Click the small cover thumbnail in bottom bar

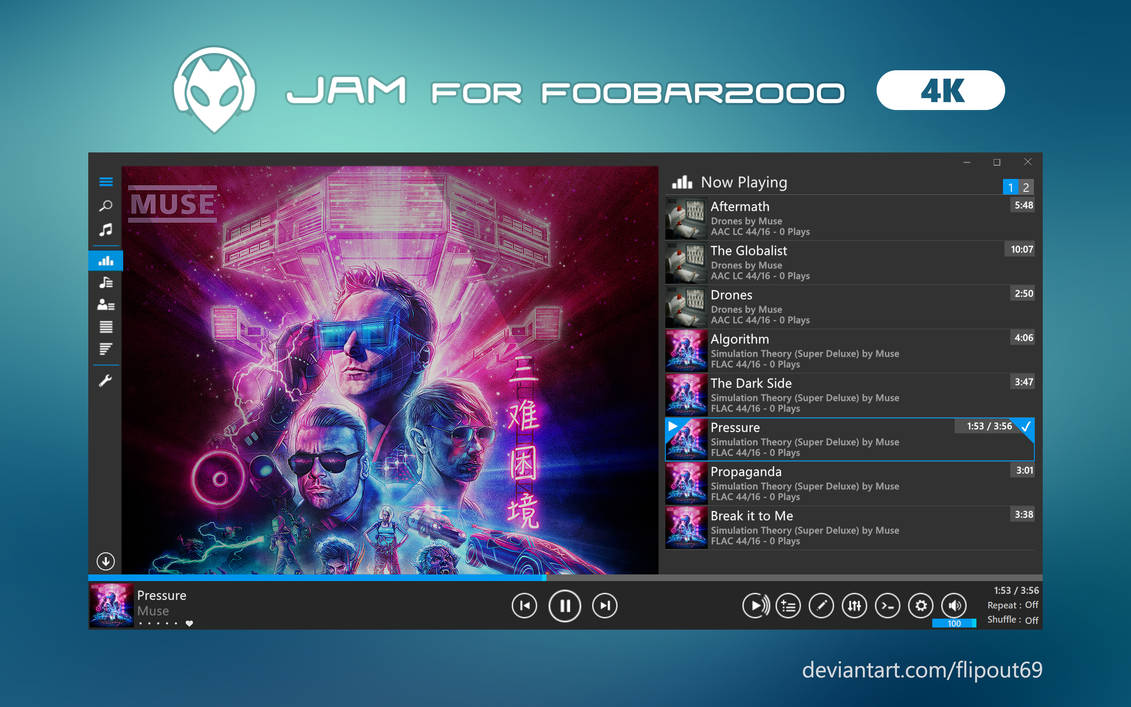[111, 605]
